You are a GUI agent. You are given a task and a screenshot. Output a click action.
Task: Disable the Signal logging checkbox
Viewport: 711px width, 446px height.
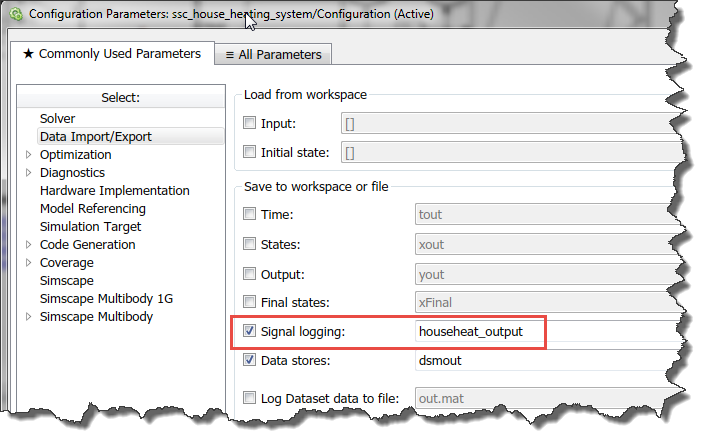pyautogui.click(x=251, y=331)
